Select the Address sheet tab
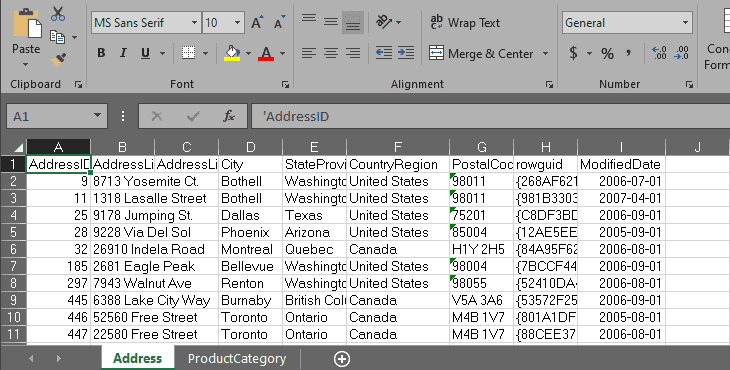 [x=137, y=358]
